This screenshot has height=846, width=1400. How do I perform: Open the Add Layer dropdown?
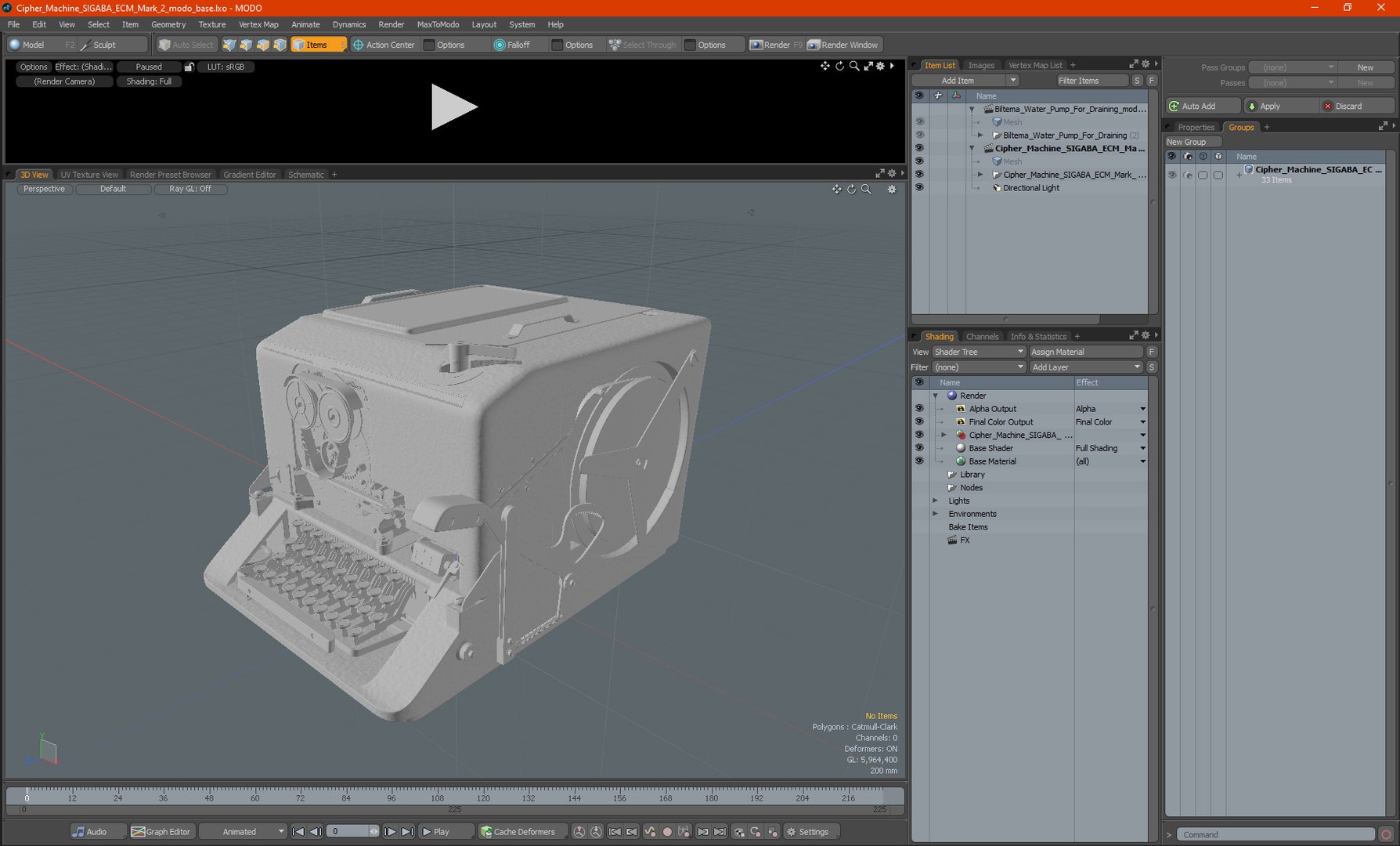click(1085, 367)
